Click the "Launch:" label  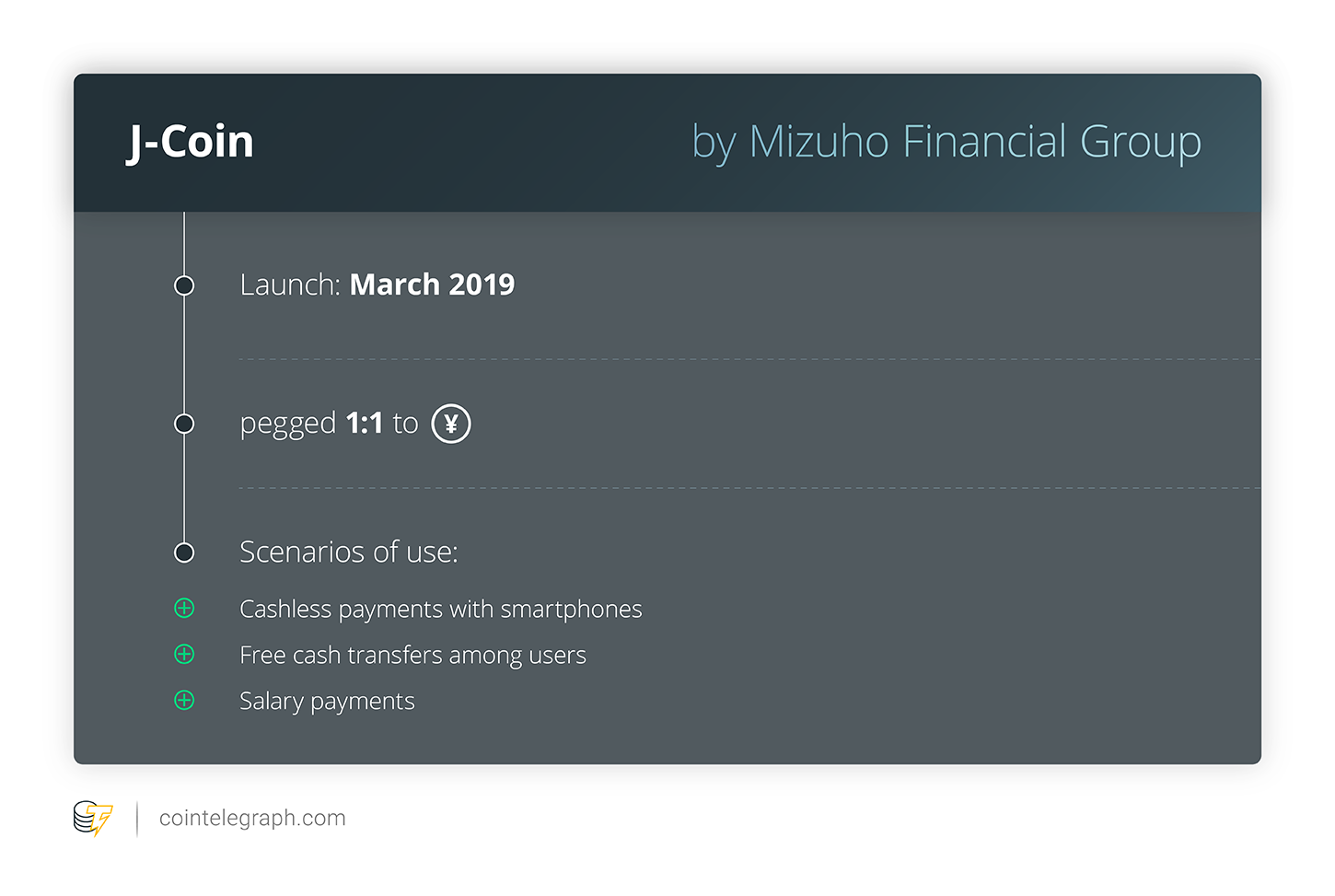coord(290,285)
